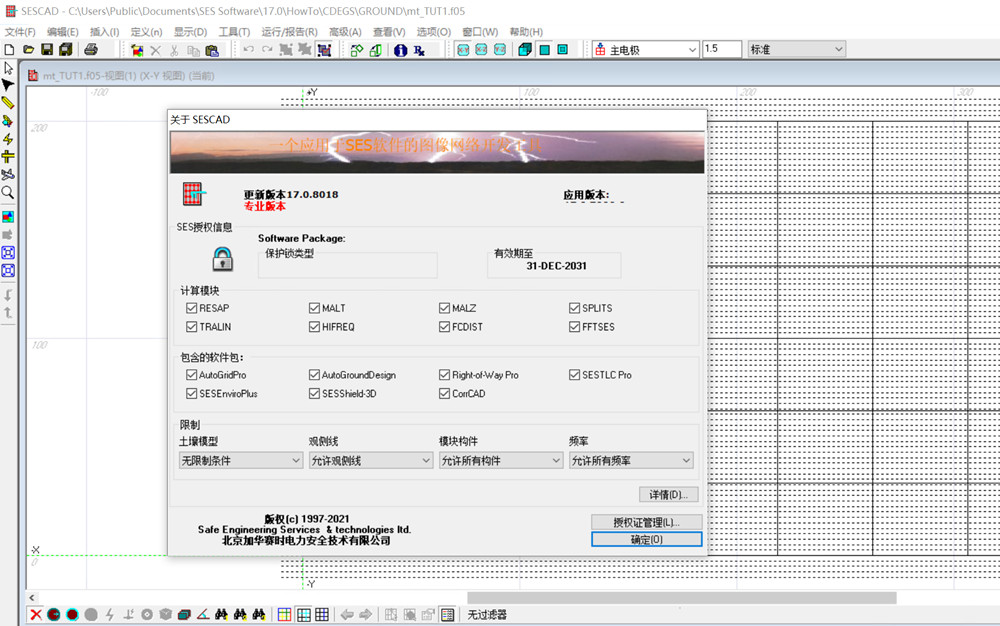
Task: Open the 主电极 dropdown in toolbar
Action: 645,50
